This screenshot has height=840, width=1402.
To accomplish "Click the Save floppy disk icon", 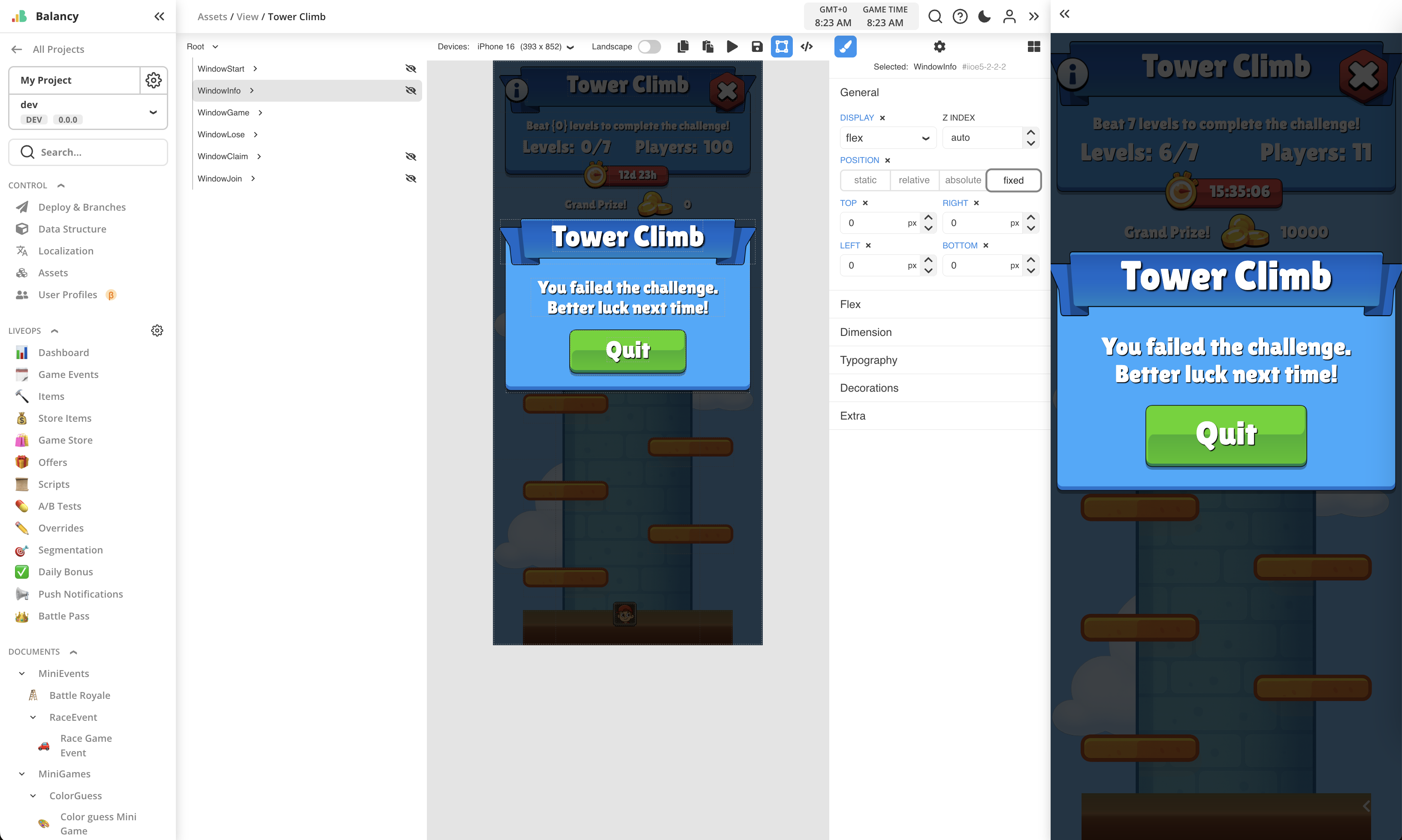I will pyautogui.click(x=757, y=46).
